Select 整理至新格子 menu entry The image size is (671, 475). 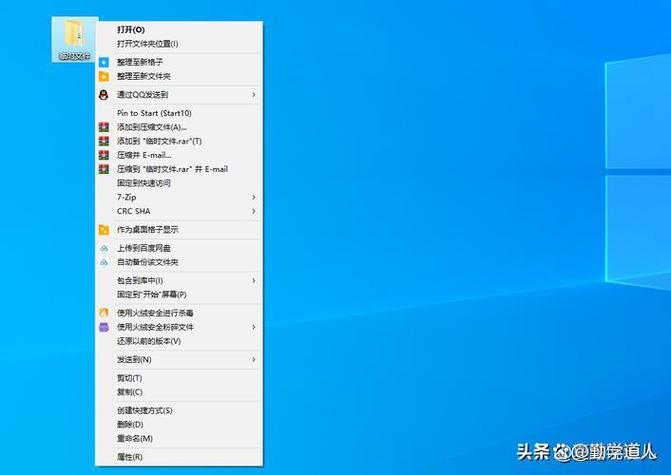[179, 62]
